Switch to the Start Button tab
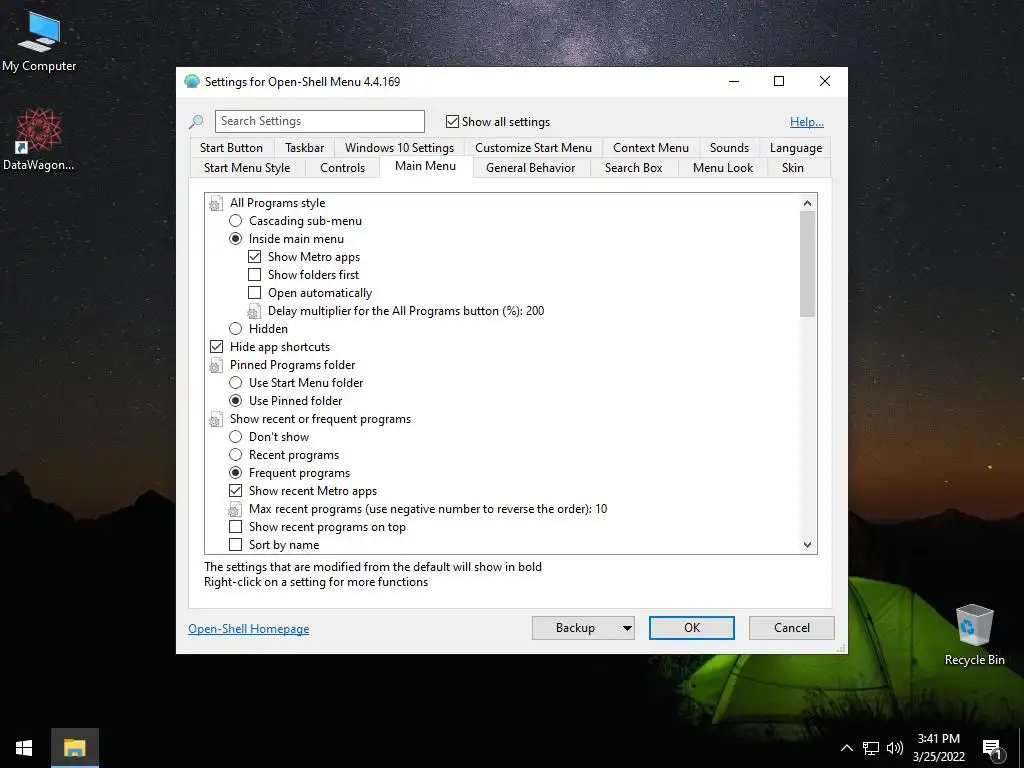 231,148
